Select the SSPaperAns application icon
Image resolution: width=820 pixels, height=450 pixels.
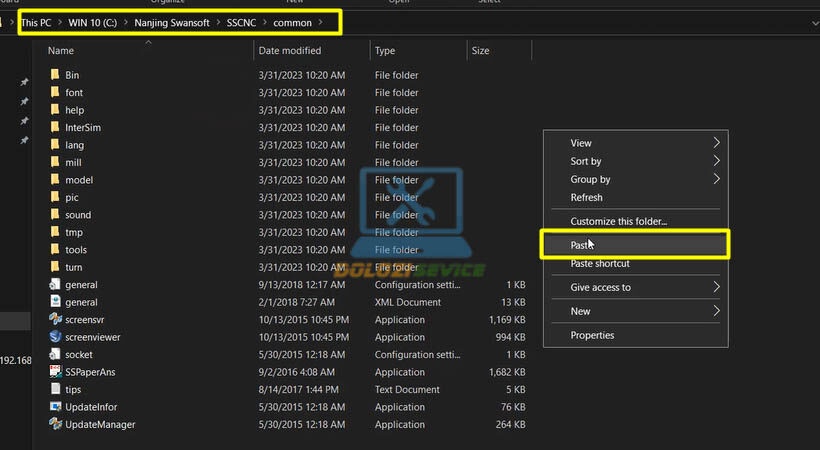coord(56,372)
